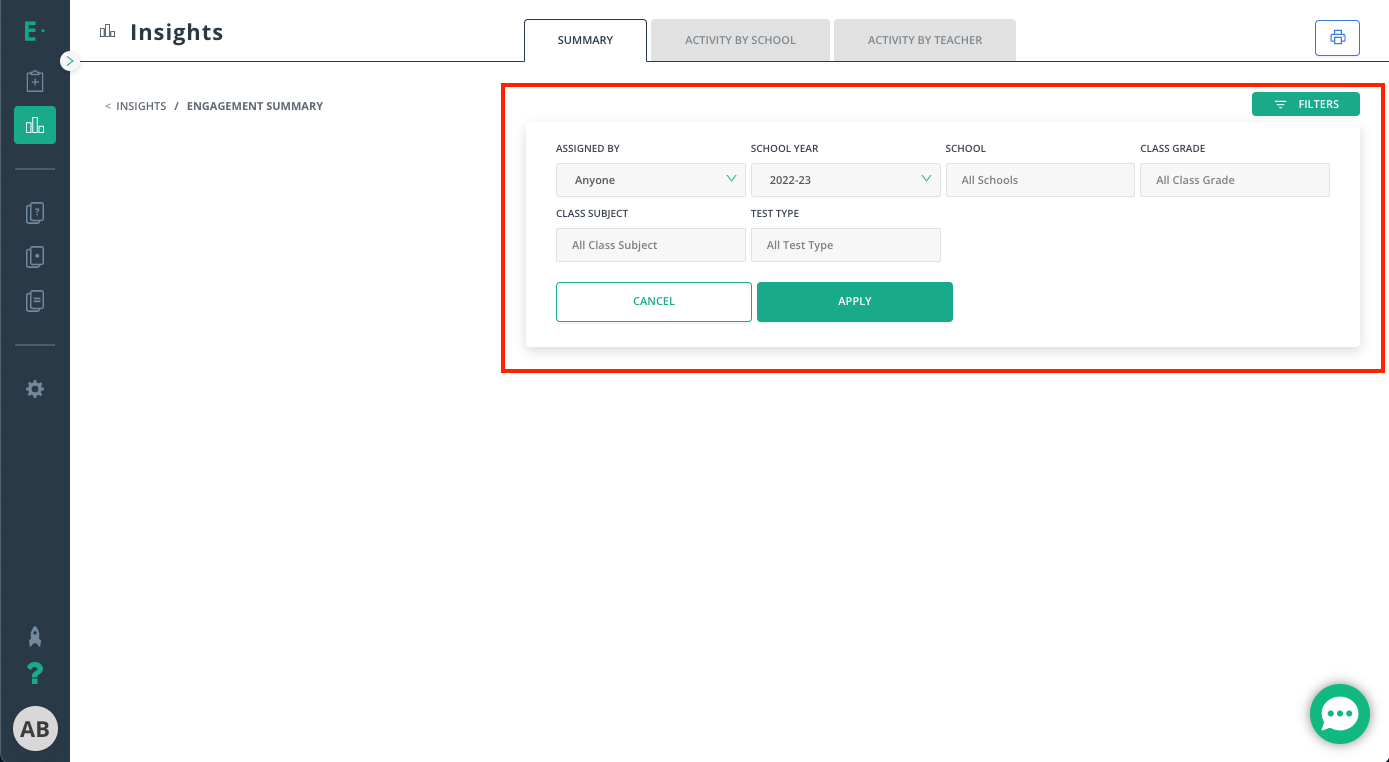This screenshot has height=762, width=1389.
Task: Open help via the question mark icon
Action: tap(35, 673)
